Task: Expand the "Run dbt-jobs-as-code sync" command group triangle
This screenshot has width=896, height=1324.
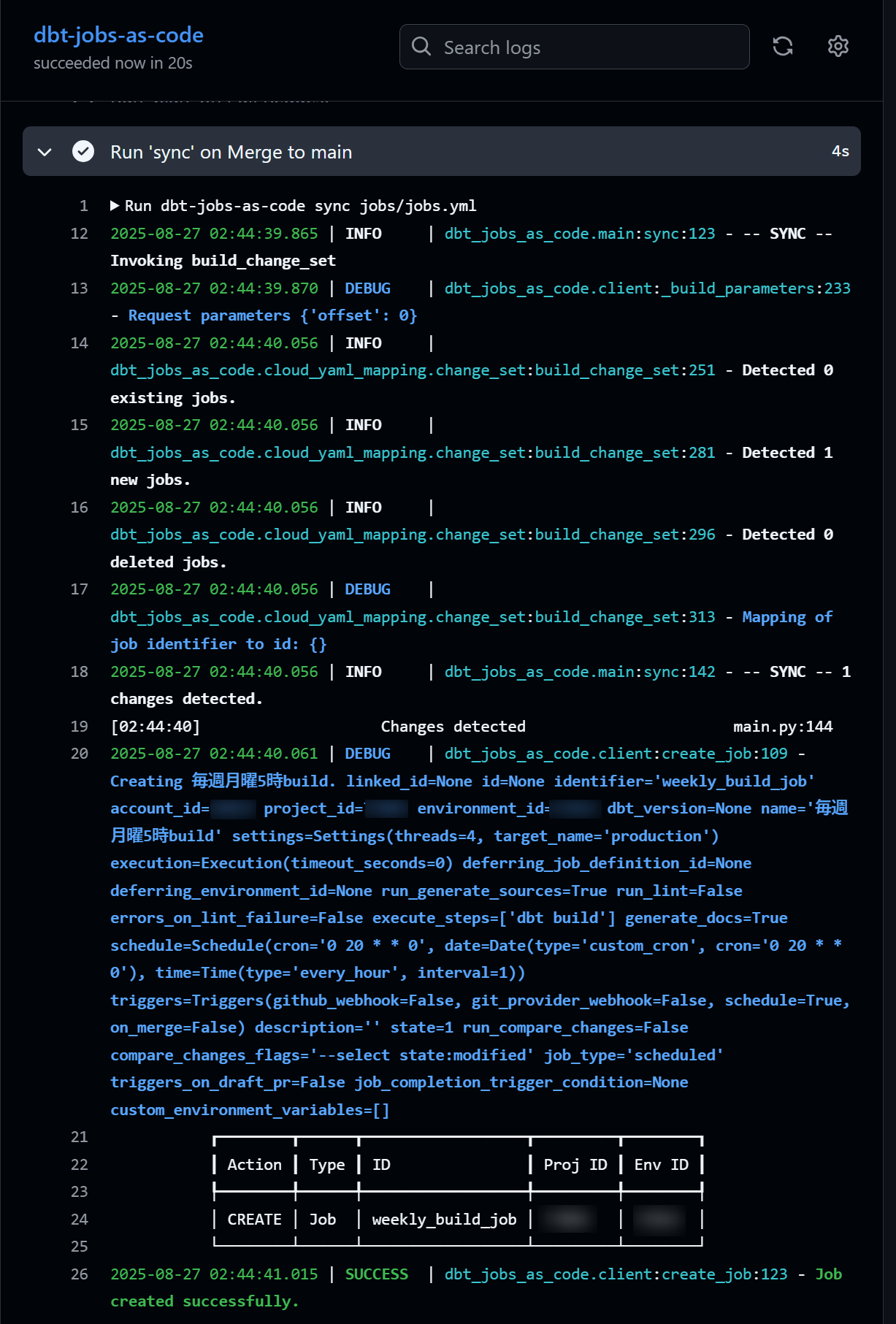Action: pyautogui.click(x=115, y=206)
